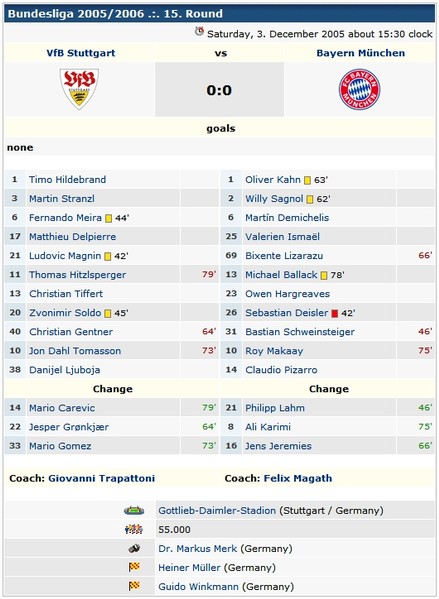Click the VfB Stuttgart club crest
This screenshot has height=599, width=439.
79,89
